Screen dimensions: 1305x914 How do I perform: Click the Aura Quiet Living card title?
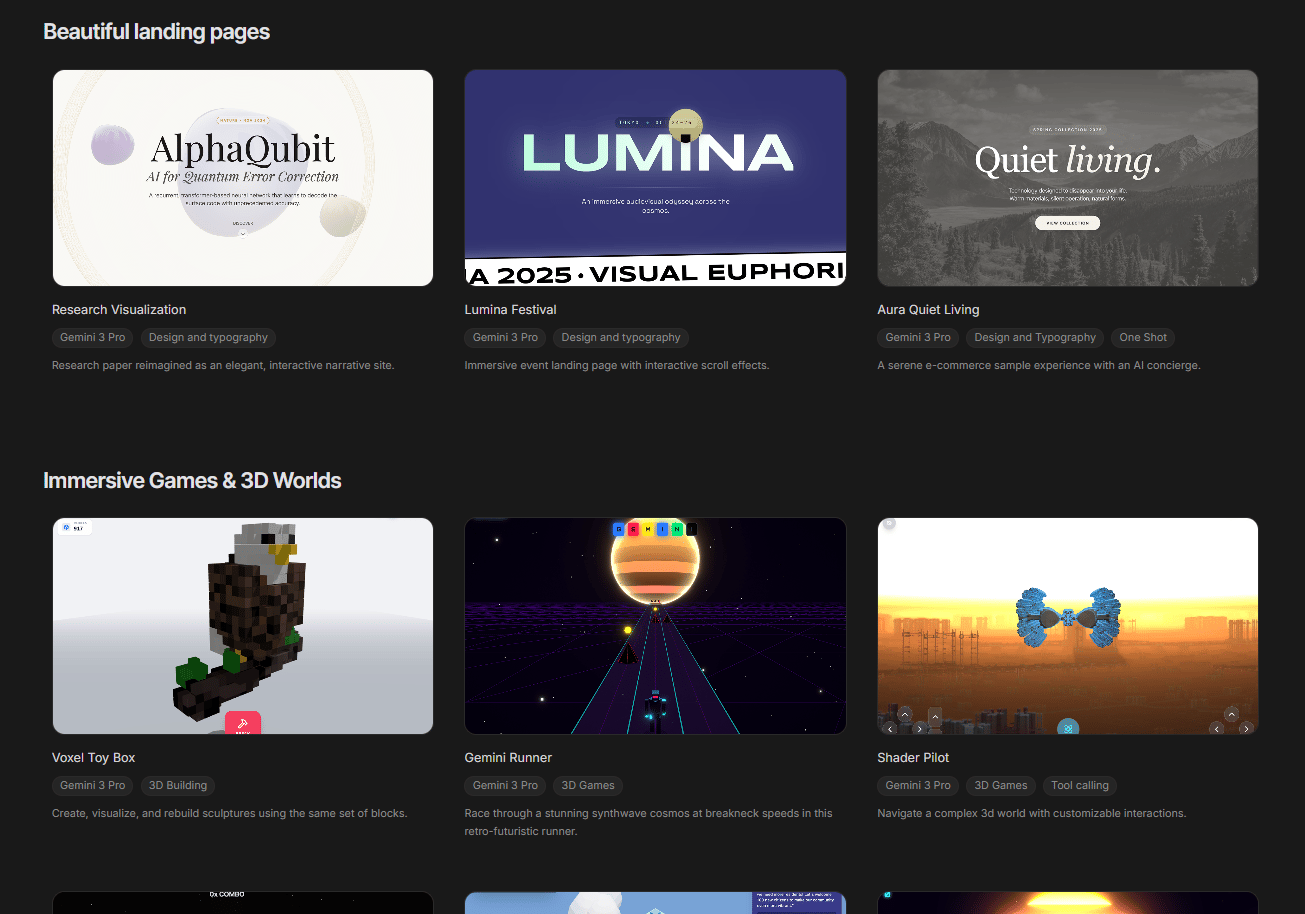[928, 310]
